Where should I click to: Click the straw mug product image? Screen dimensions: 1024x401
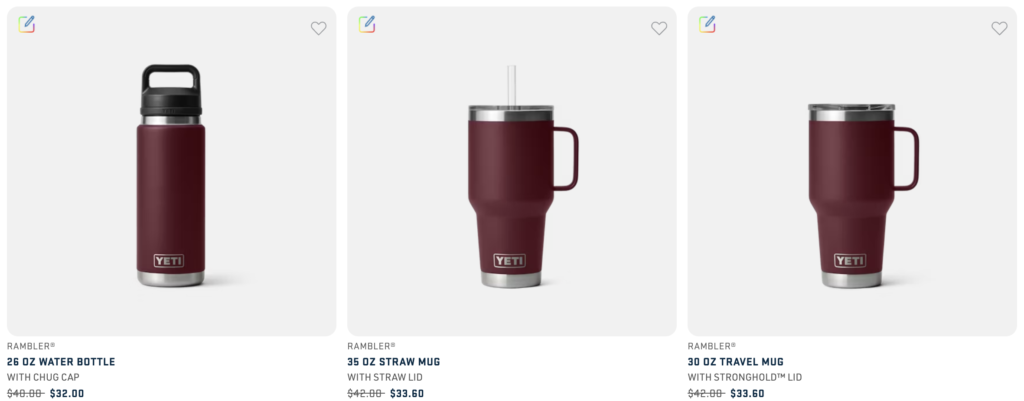pos(512,180)
